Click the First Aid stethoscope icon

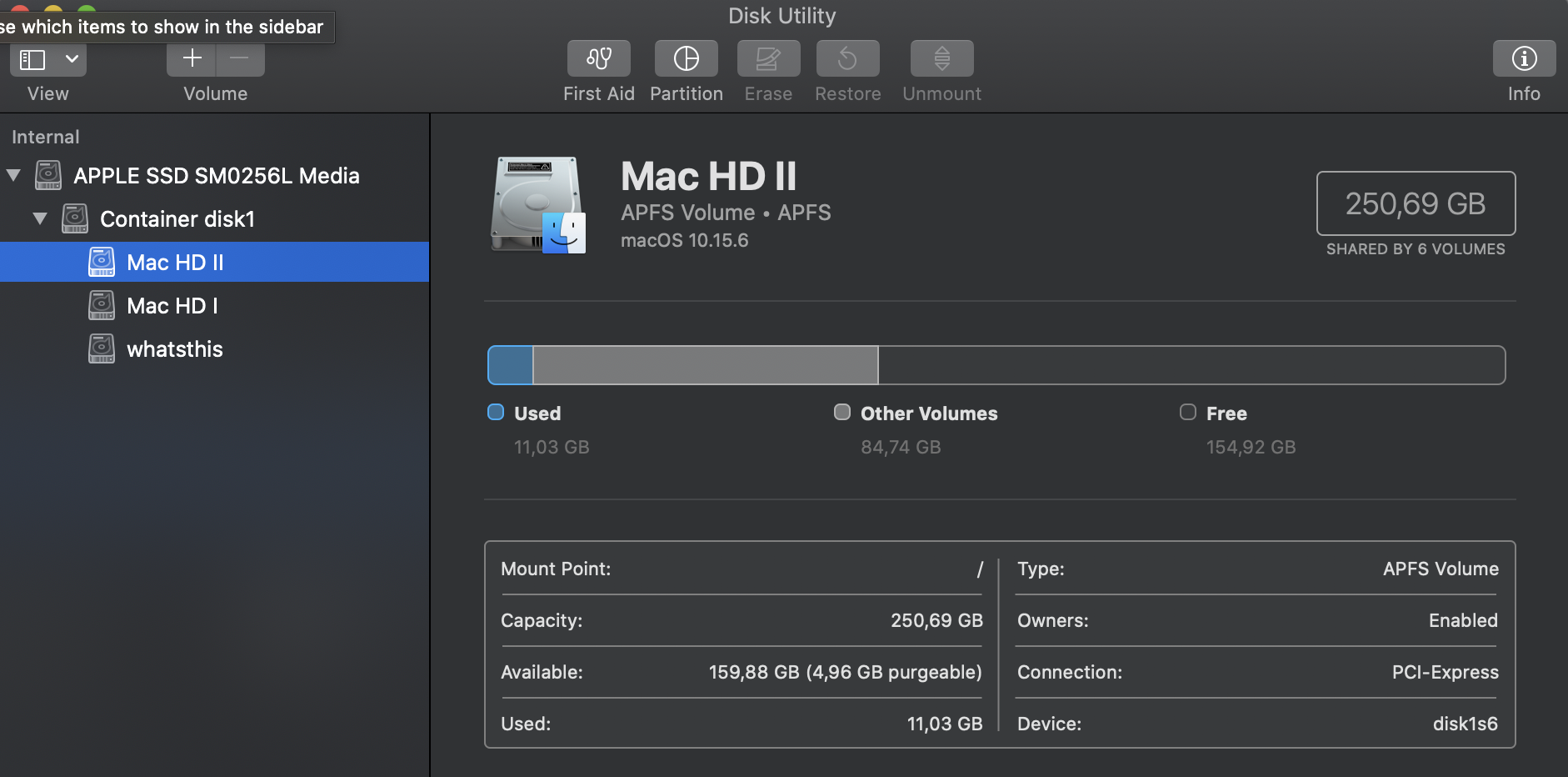(x=598, y=58)
